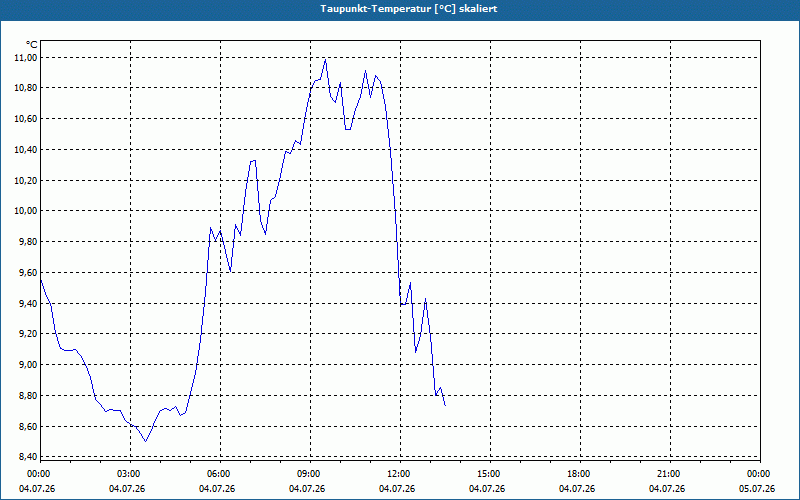The height and width of the screenshot is (500, 800).
Task: Click the curve start at 00:00
Action: click(41, 280)
